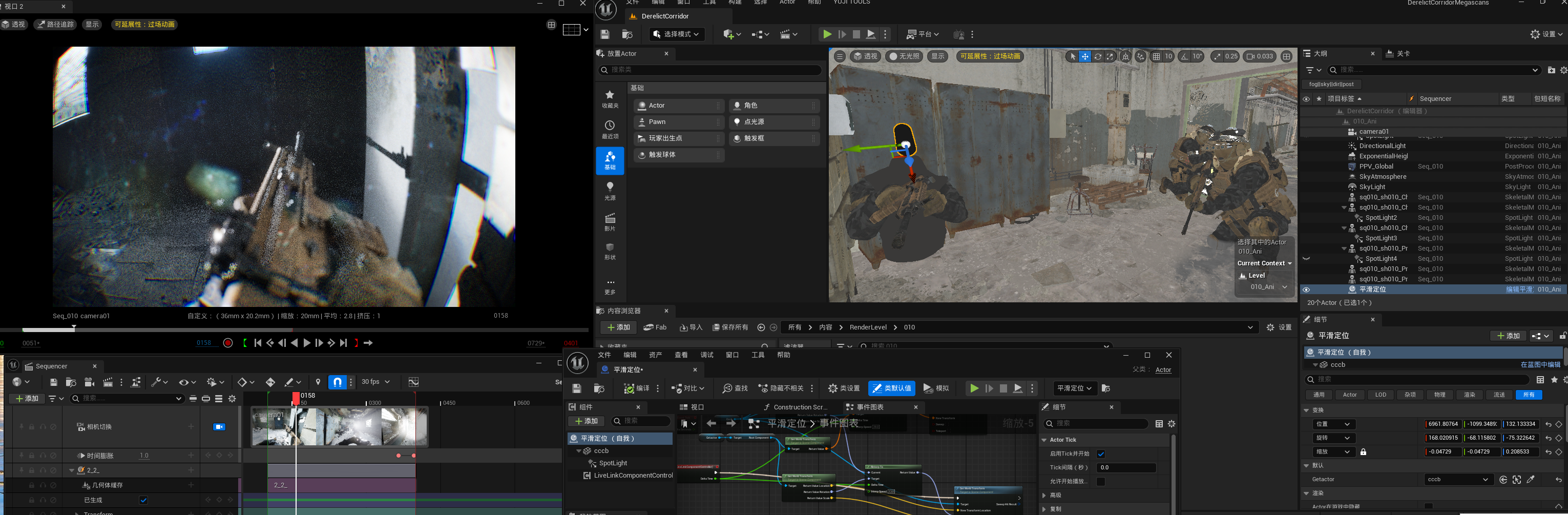Click the red playhead marker at 0158
Image resolution: width=1568 pixels, height=515 pixels.
point(296,398)
